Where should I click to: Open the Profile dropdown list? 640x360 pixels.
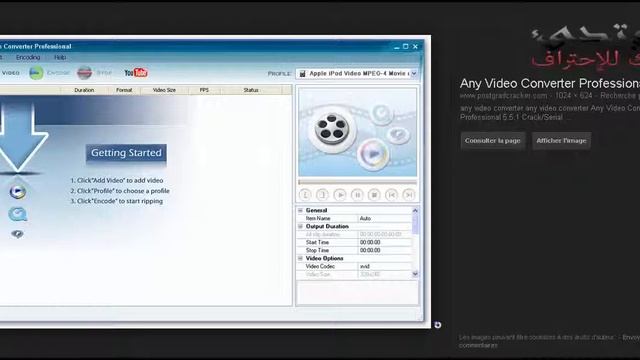coord(414,73)
